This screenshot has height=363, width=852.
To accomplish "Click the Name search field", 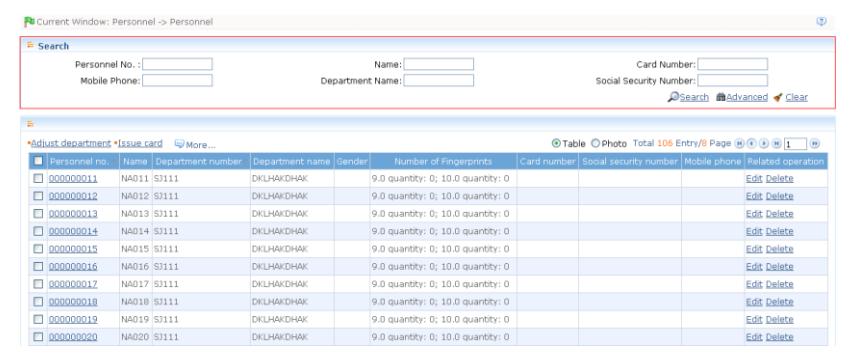I will tap(438, 64).
